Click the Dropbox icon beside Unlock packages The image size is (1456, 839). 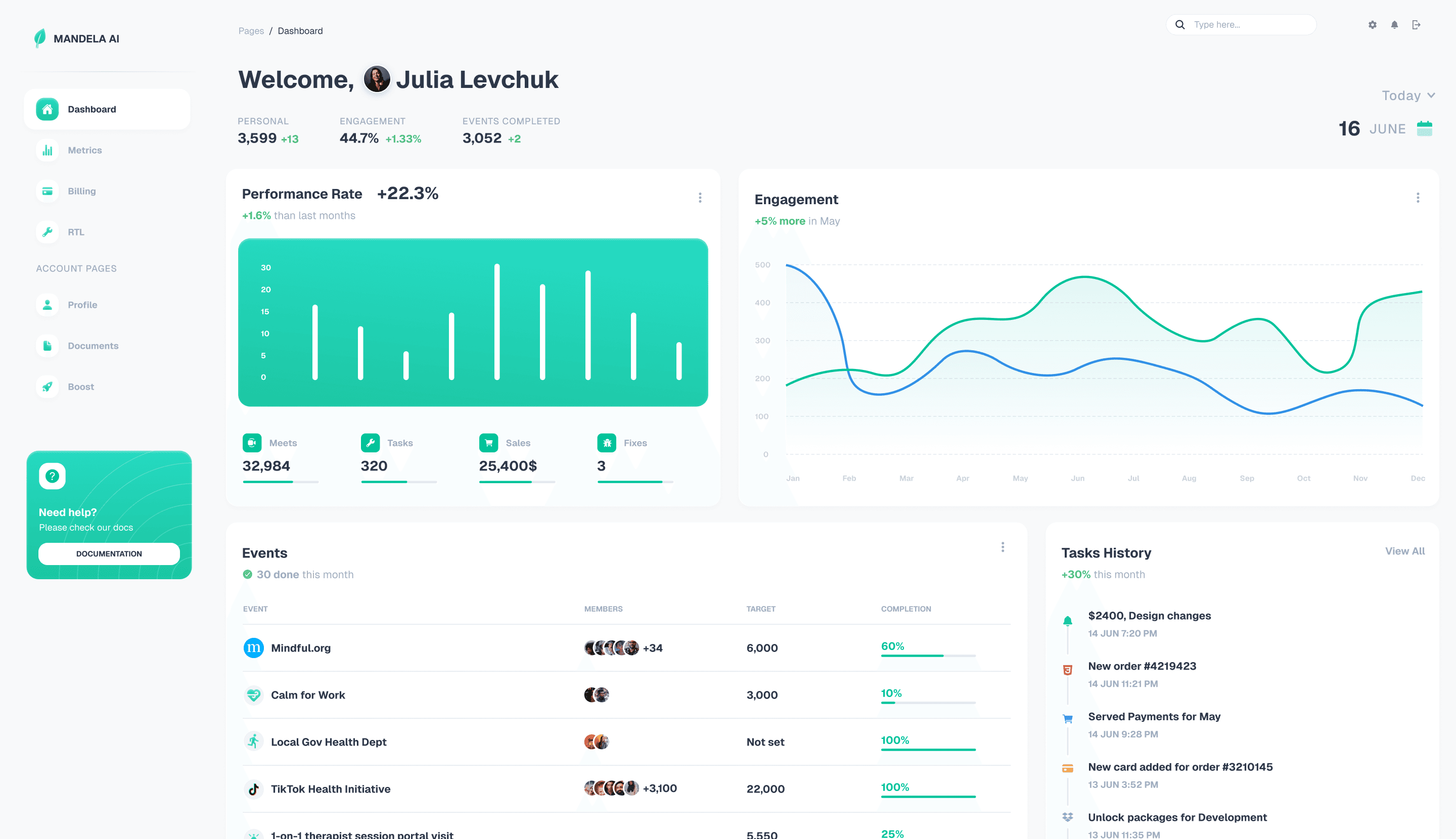[1068, 817]
